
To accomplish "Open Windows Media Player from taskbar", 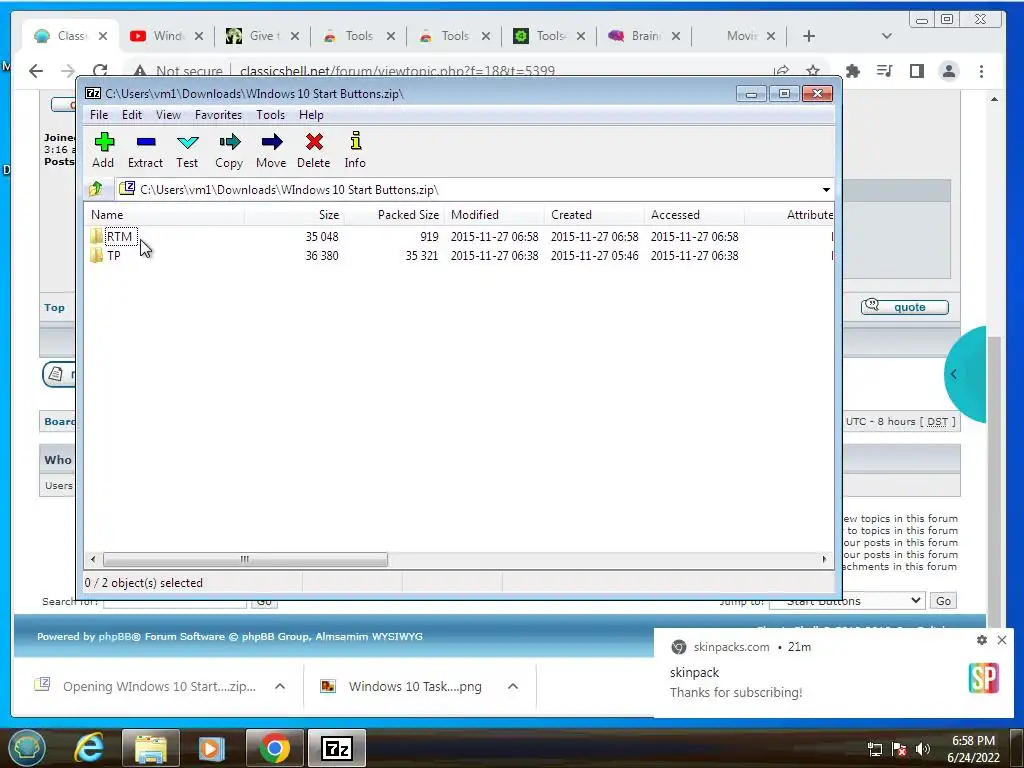I will [x=212, y=748].
